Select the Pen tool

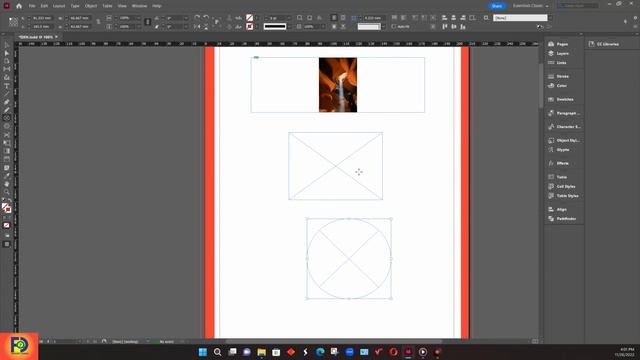point(7,102)
